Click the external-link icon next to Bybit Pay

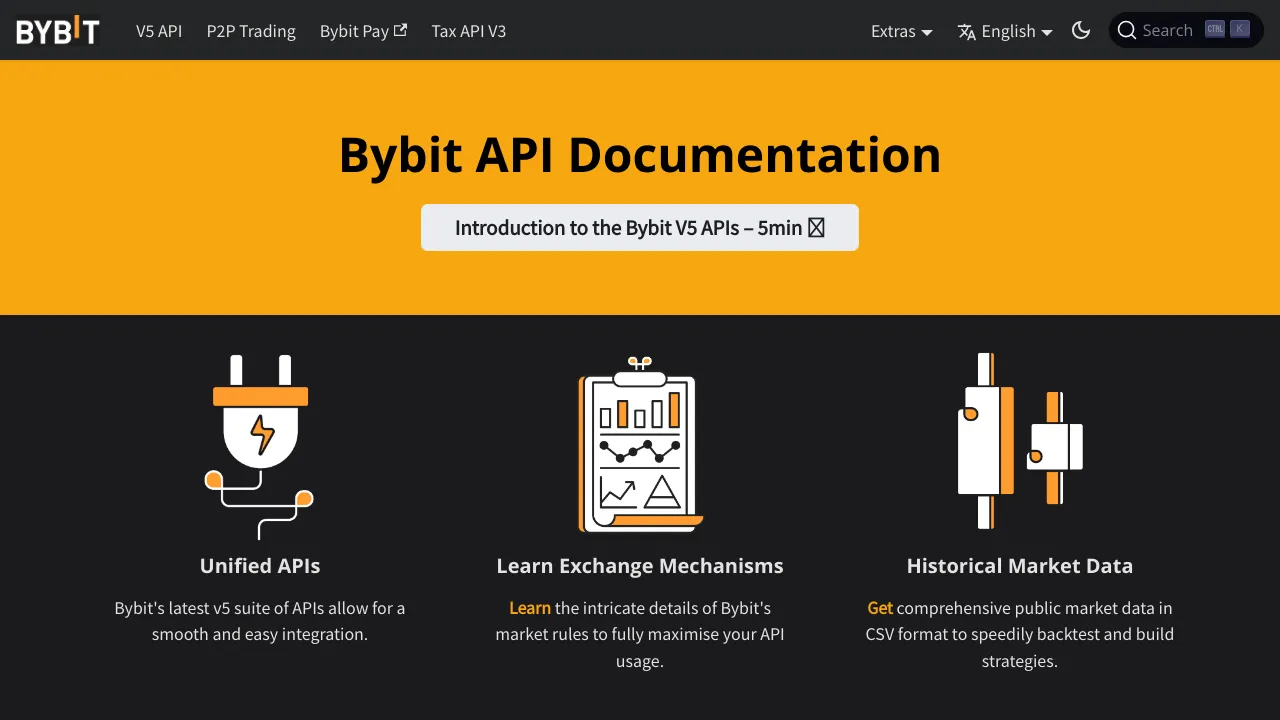pos(401,30)
